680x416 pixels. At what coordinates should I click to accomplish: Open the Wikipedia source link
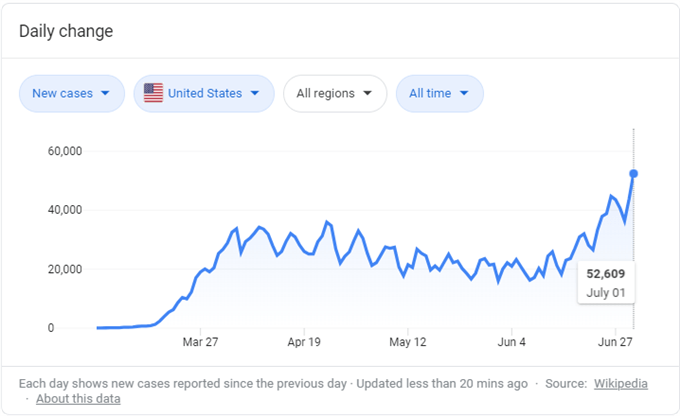[621, 383]
